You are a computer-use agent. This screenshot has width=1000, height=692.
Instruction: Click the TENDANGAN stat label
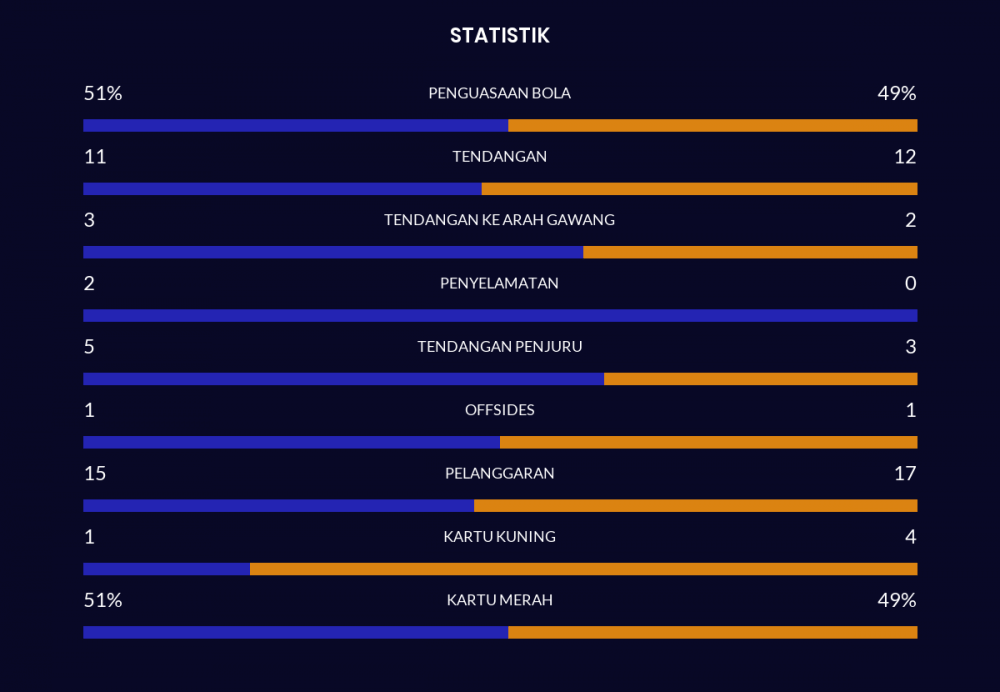[499, 156]
